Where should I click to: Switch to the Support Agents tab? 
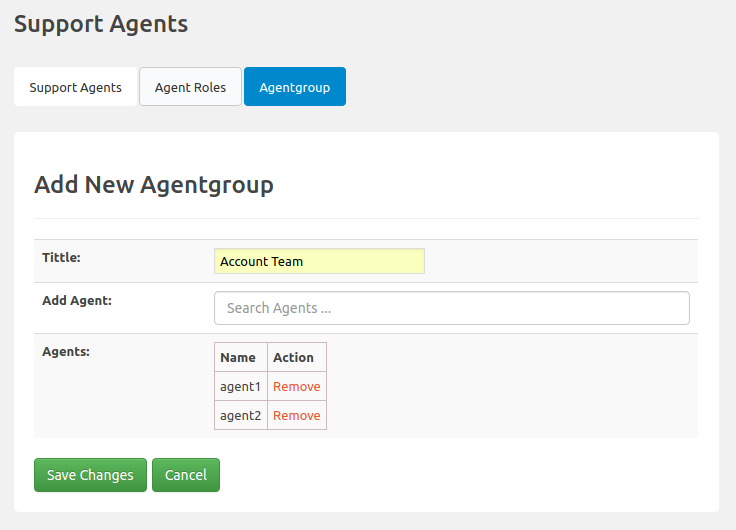75,87
